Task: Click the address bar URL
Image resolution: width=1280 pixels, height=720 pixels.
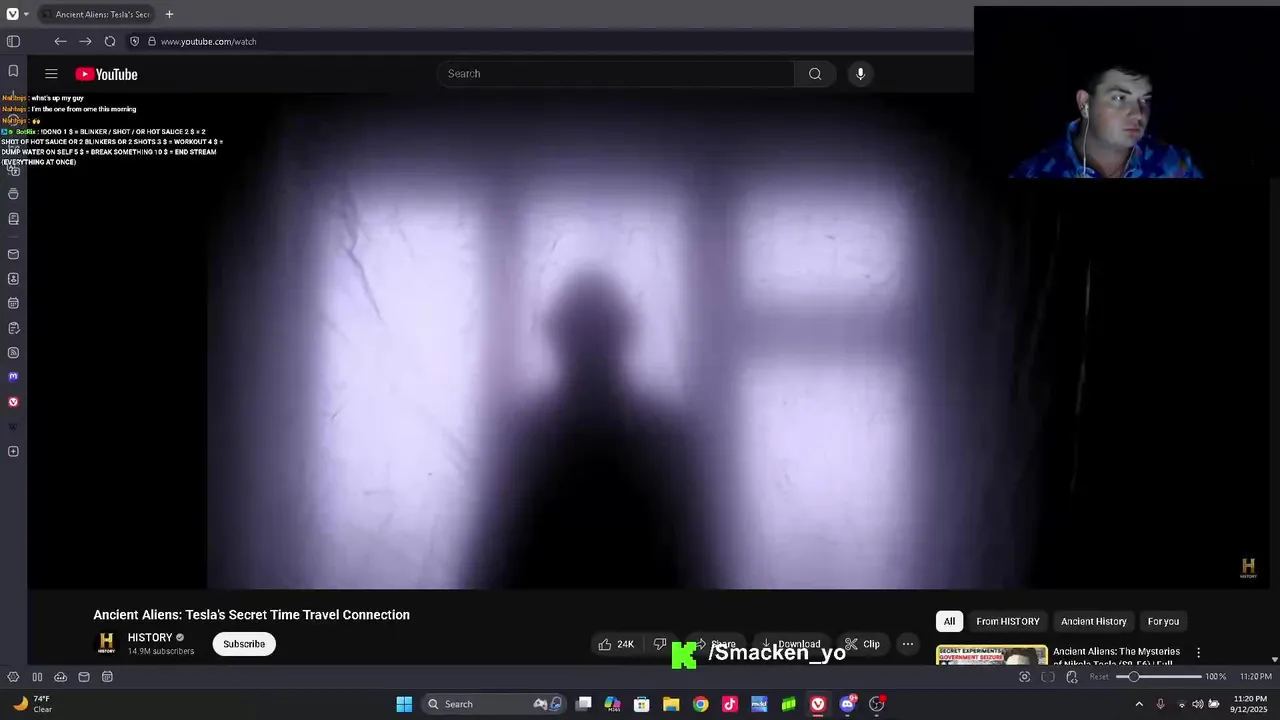Action: tap(209, 41)
